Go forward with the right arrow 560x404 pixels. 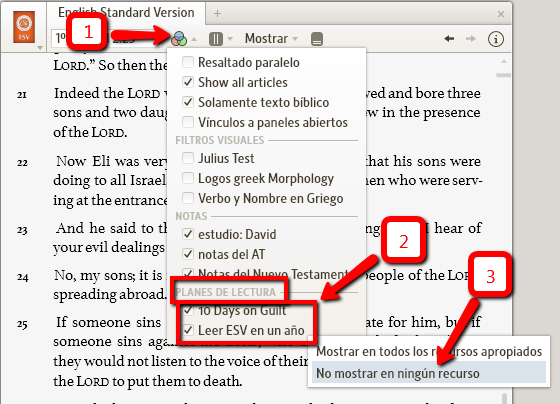pos(471,39)
